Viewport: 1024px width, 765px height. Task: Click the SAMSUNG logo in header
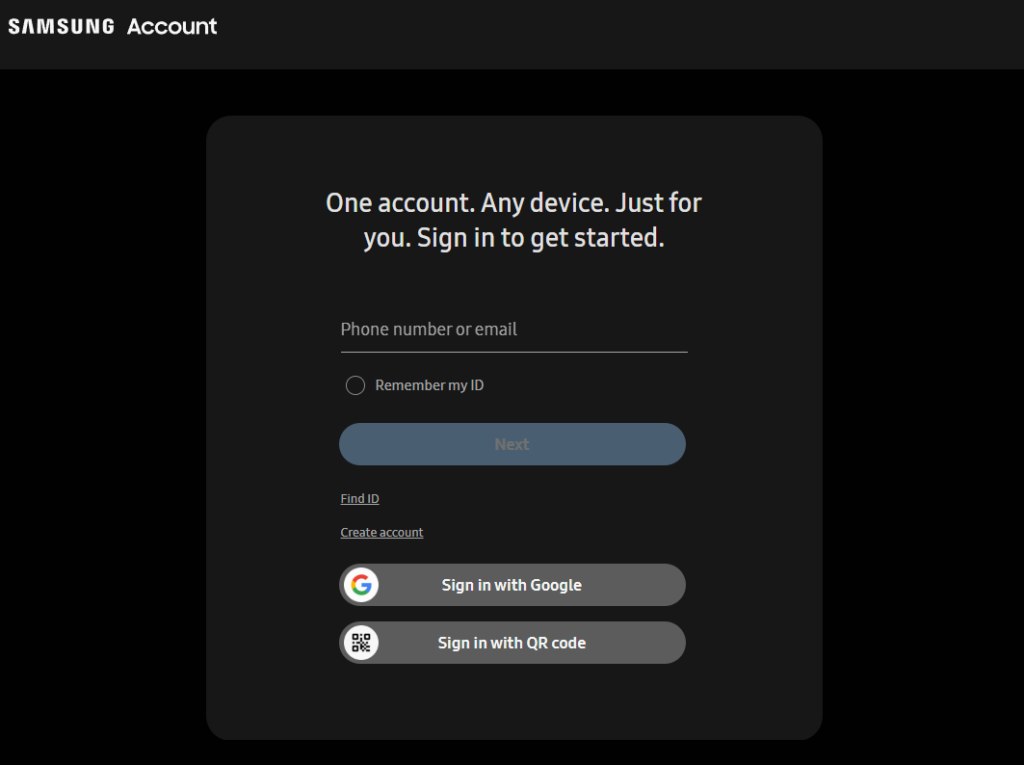[x=61, y=26]
